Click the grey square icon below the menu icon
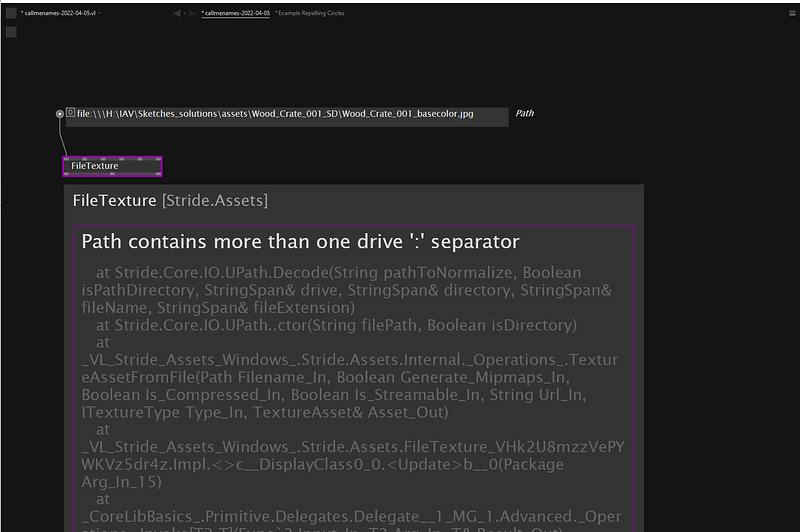This screenshot has width=800, height=532. coord(11,33)
